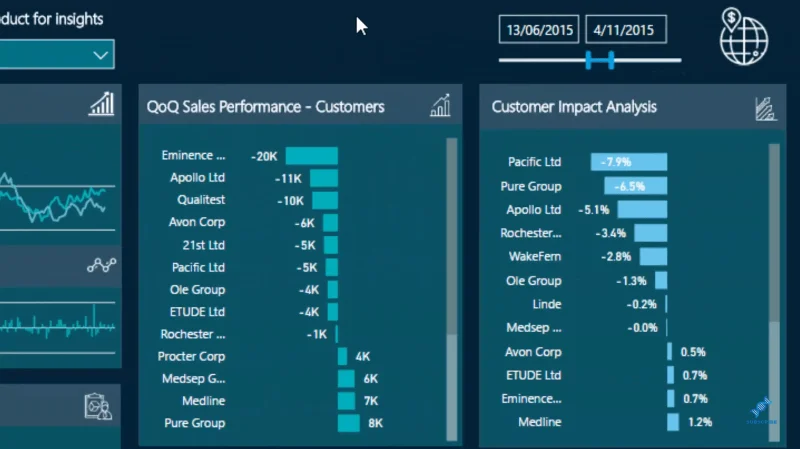Click the start date field 13/06/2015

[x=539, y=30]
